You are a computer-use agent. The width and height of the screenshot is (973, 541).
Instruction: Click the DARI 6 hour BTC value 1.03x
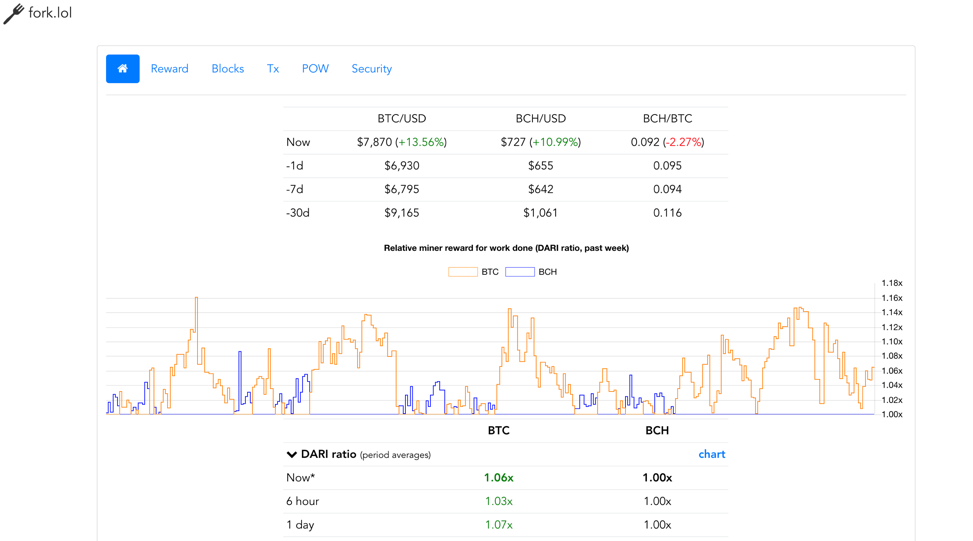pyautogui.click(x=499, y=501)
